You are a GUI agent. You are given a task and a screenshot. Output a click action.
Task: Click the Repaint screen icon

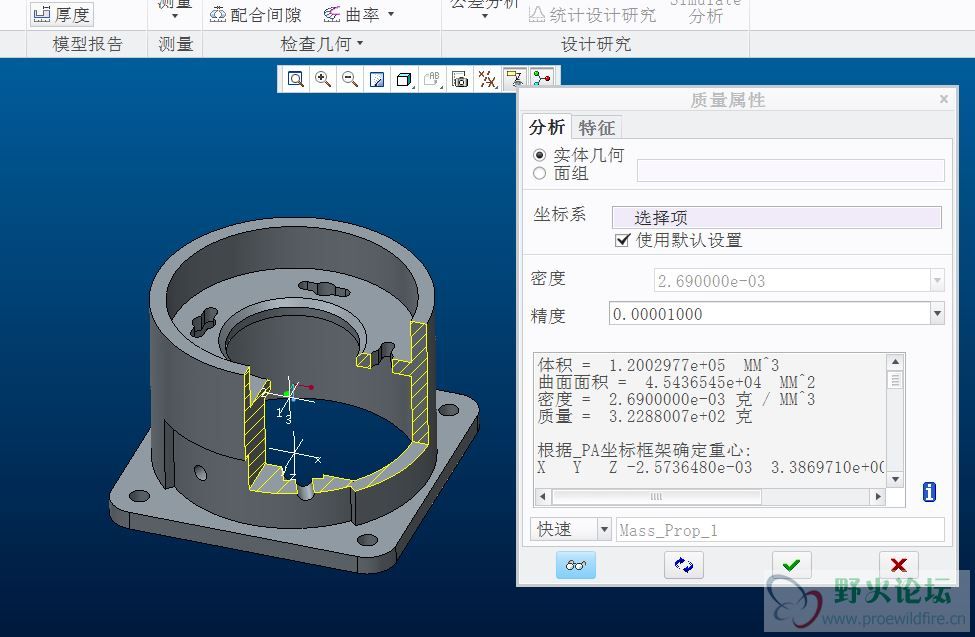[377, 79]
